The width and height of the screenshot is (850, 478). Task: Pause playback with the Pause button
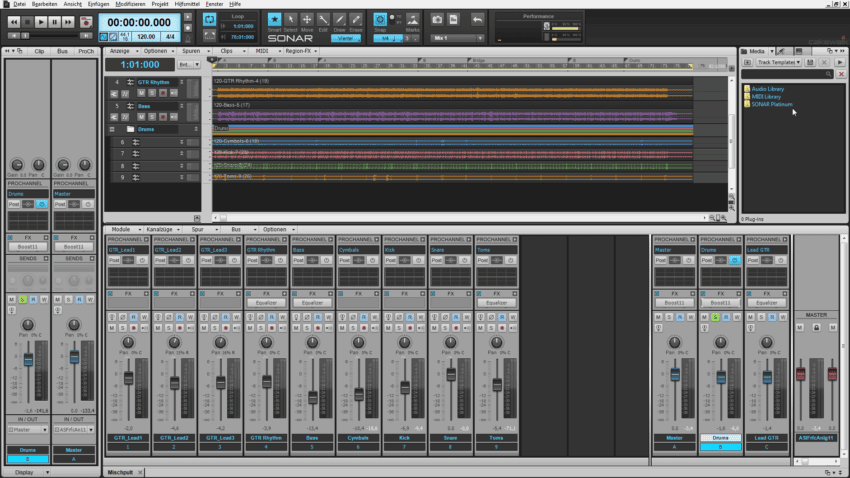pyautogui.click(x=54, y=22)
